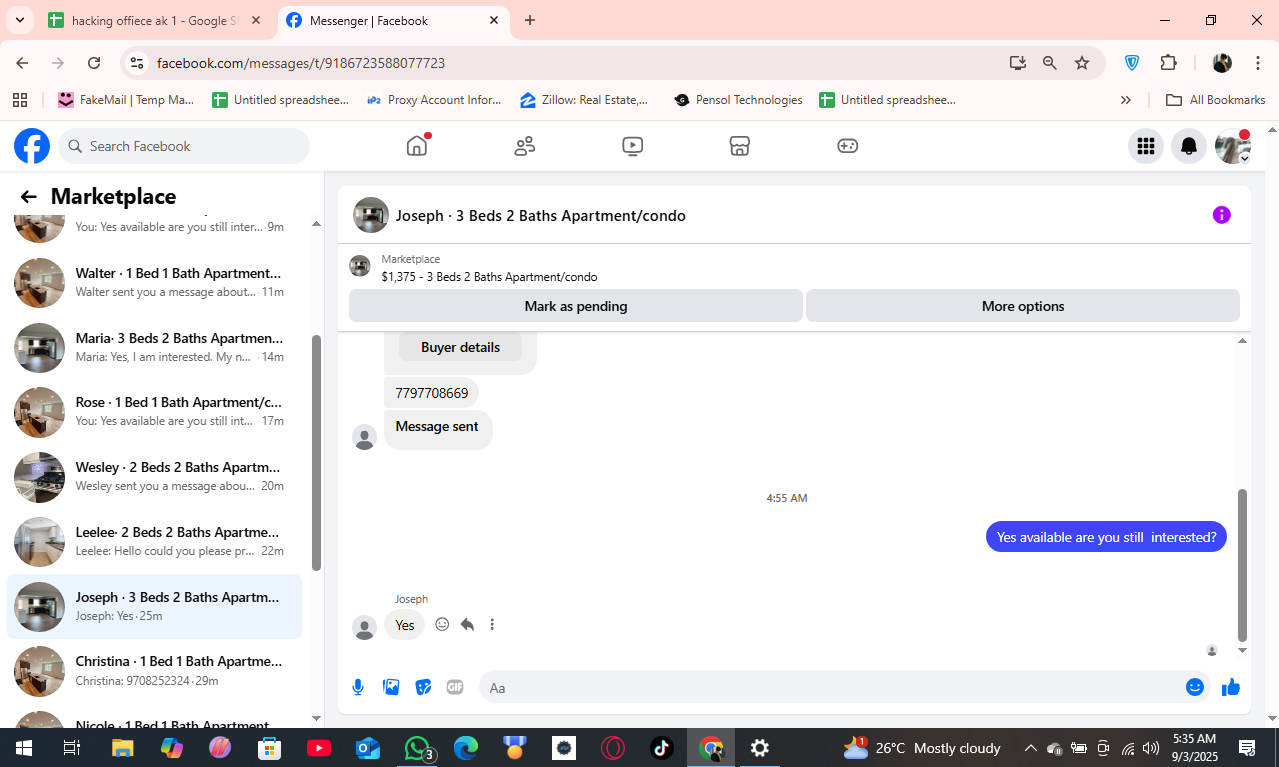Open Facebook home via logo
Screen dimensions: 1279x767
tap(32, 146)
